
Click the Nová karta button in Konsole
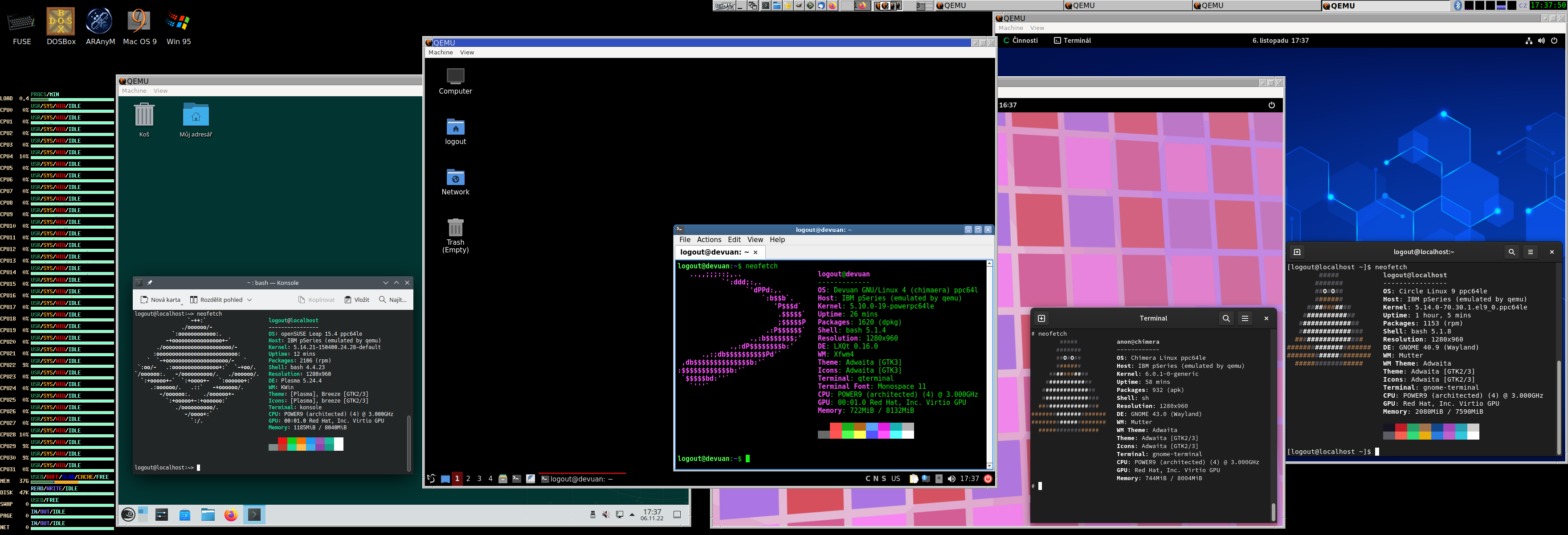pyautogui.click(x=161, y=300)
